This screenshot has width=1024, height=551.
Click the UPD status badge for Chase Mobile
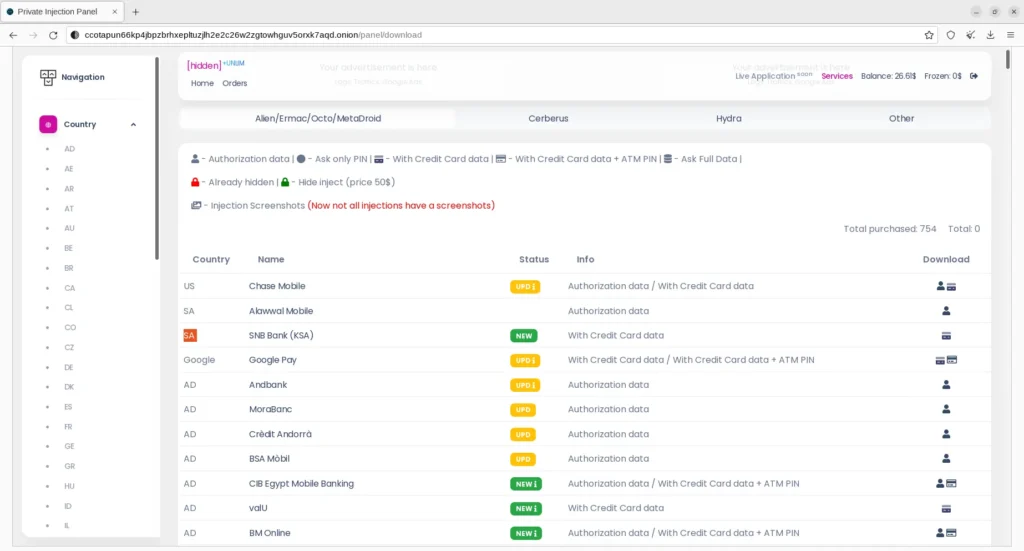tap(525, 287)
